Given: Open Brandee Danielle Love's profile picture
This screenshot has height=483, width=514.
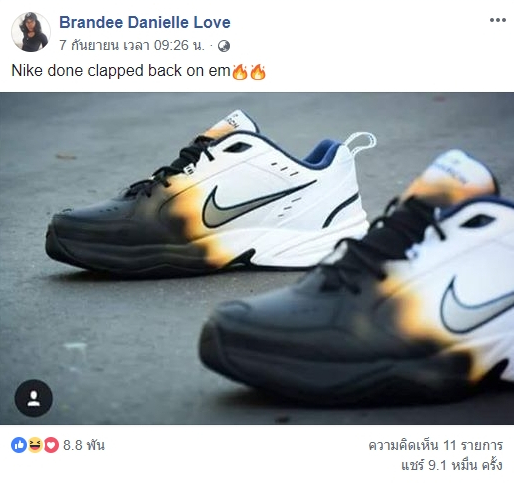Looking at the screenshot, I should [31, 32].
